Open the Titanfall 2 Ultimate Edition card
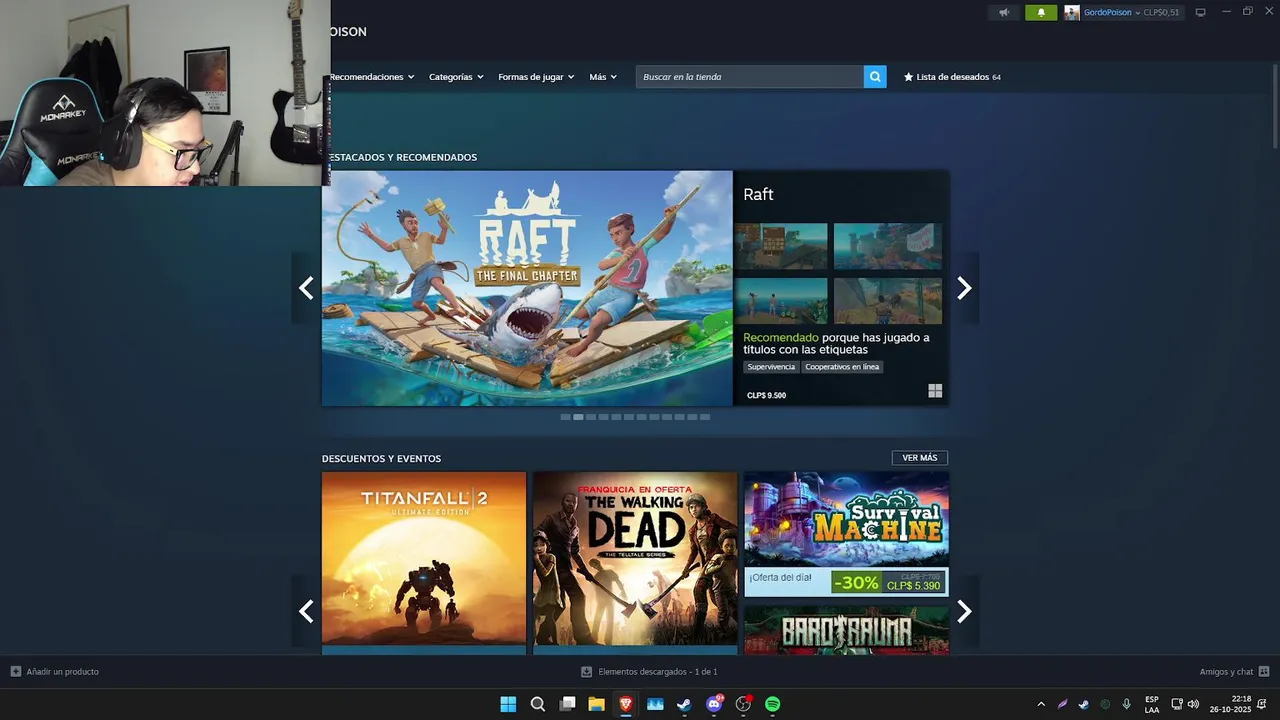1280x720 pixels. coord(424,563)
